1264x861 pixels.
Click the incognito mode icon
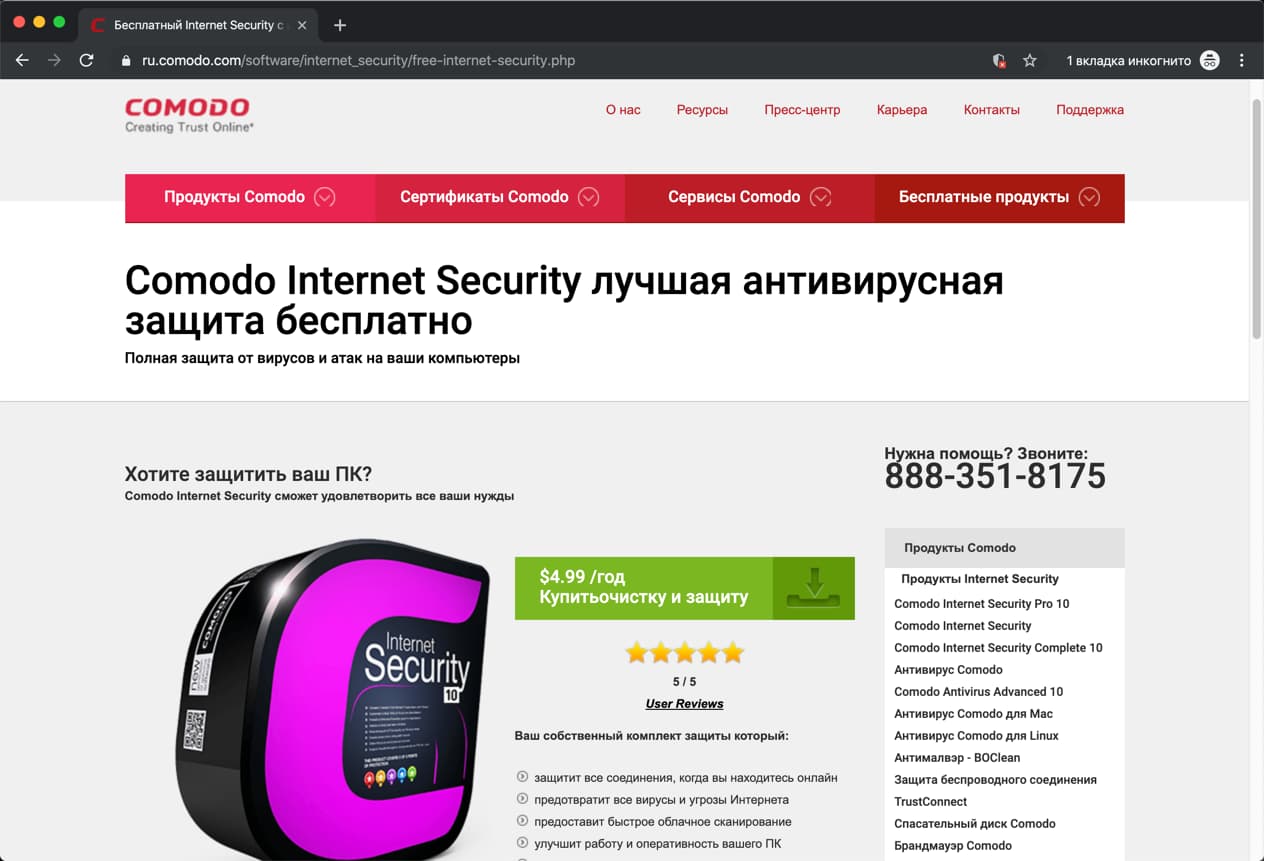coord(1210,60)
